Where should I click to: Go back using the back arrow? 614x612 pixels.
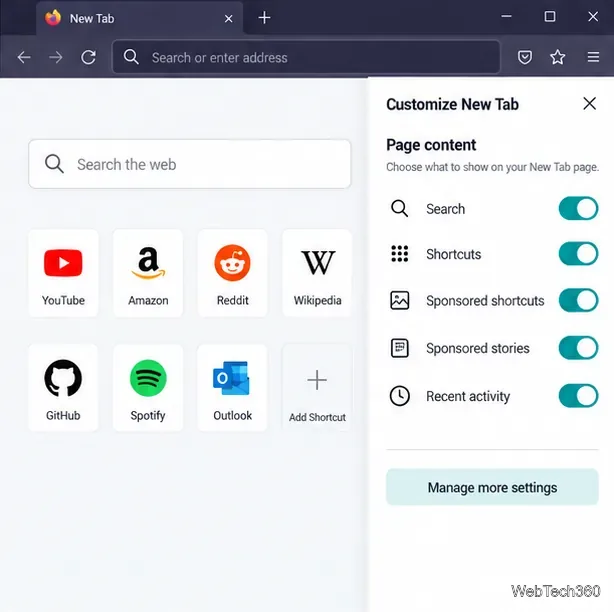pyautogui.click(x=24, y=58)
